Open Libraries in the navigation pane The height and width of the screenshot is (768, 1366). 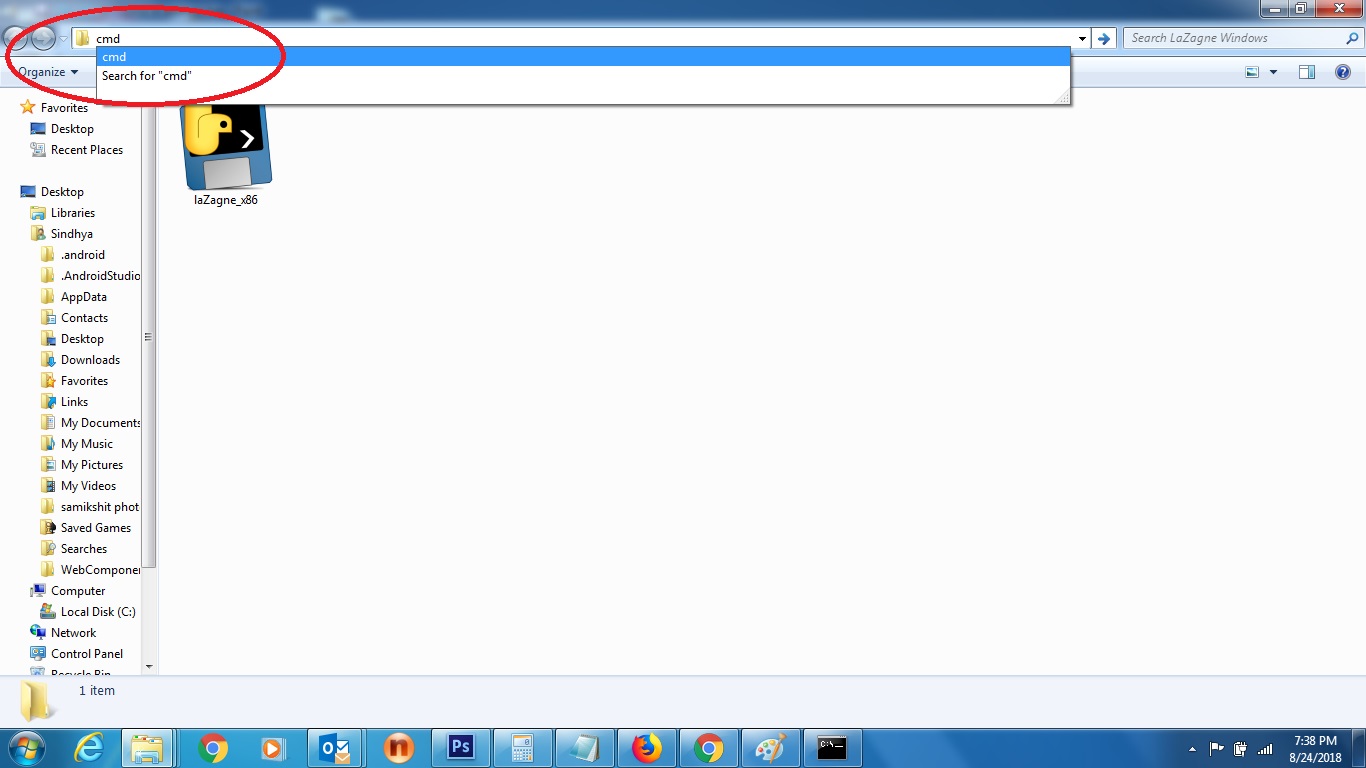pyautogui.click(x=72, y=213)
